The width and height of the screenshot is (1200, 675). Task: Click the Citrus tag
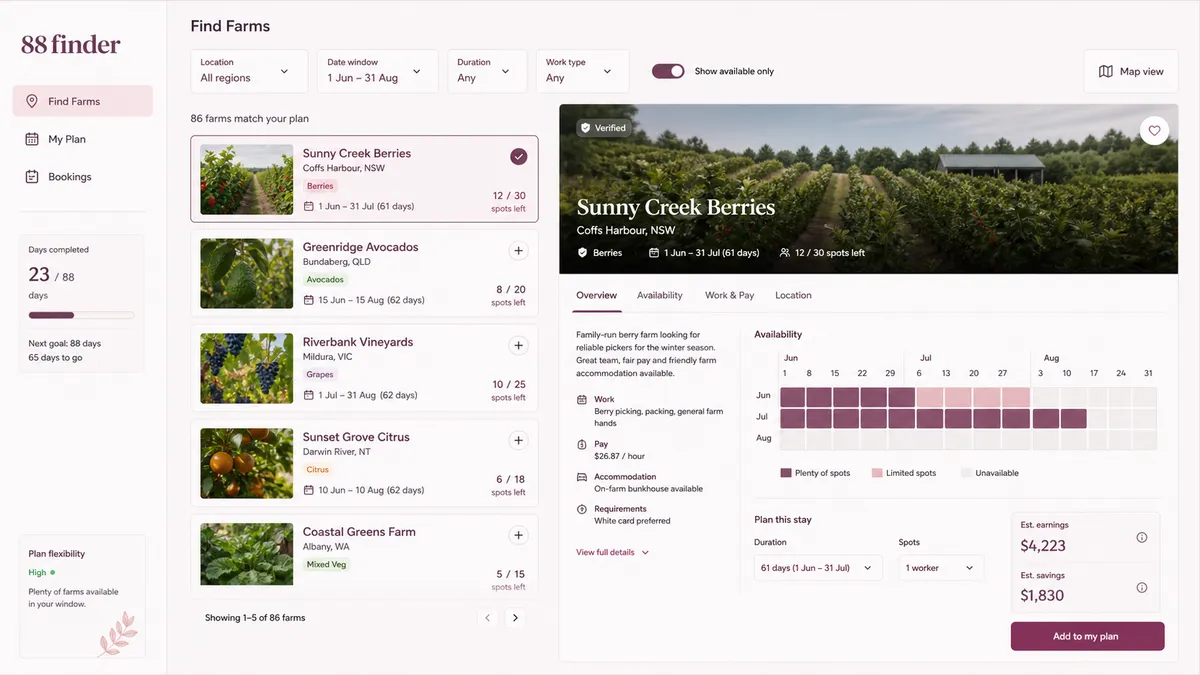318,469
